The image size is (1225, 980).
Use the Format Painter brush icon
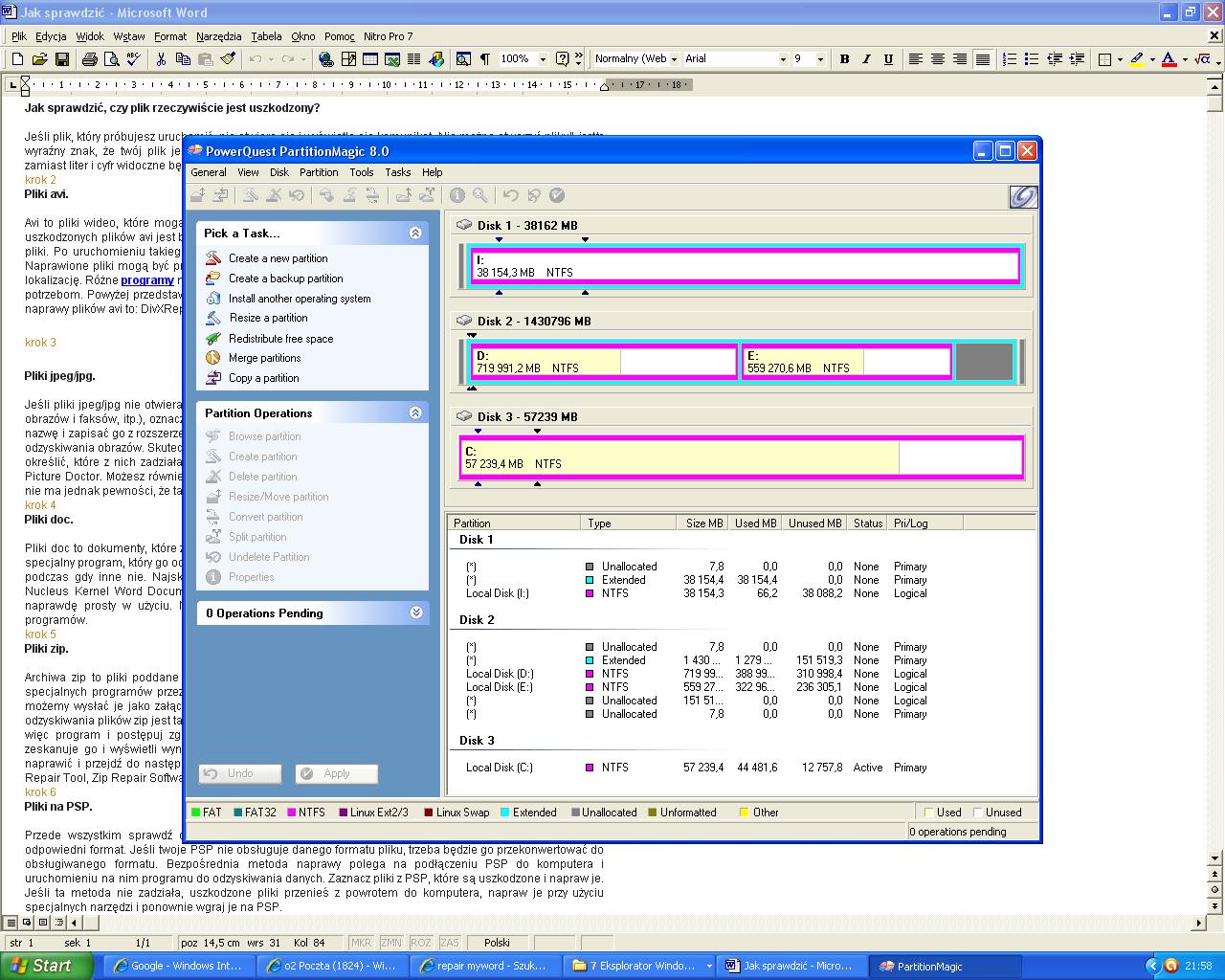(228, 59)
